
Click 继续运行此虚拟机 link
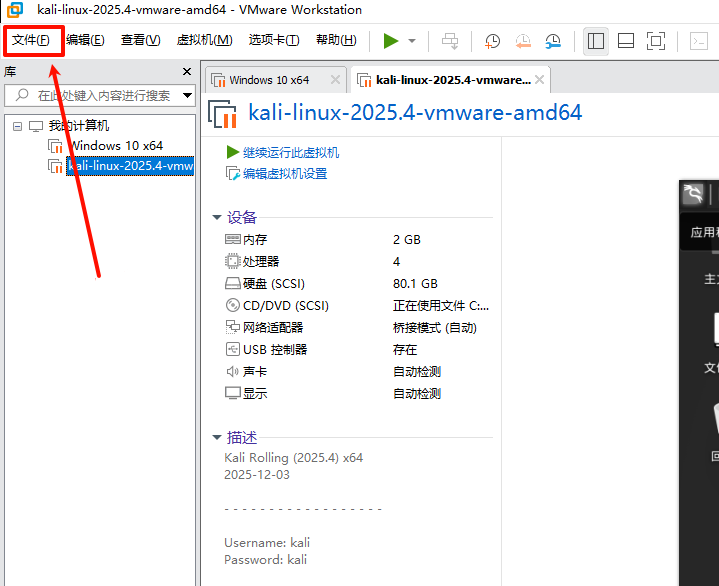click(x=291, y=153)
